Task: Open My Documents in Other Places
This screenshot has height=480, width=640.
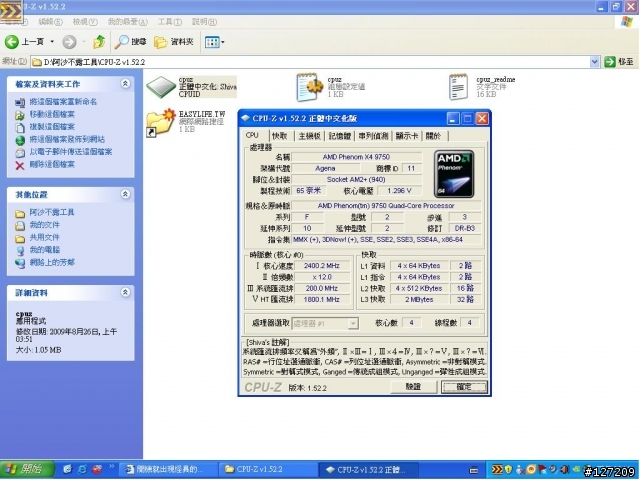Action: click(44, 225)
